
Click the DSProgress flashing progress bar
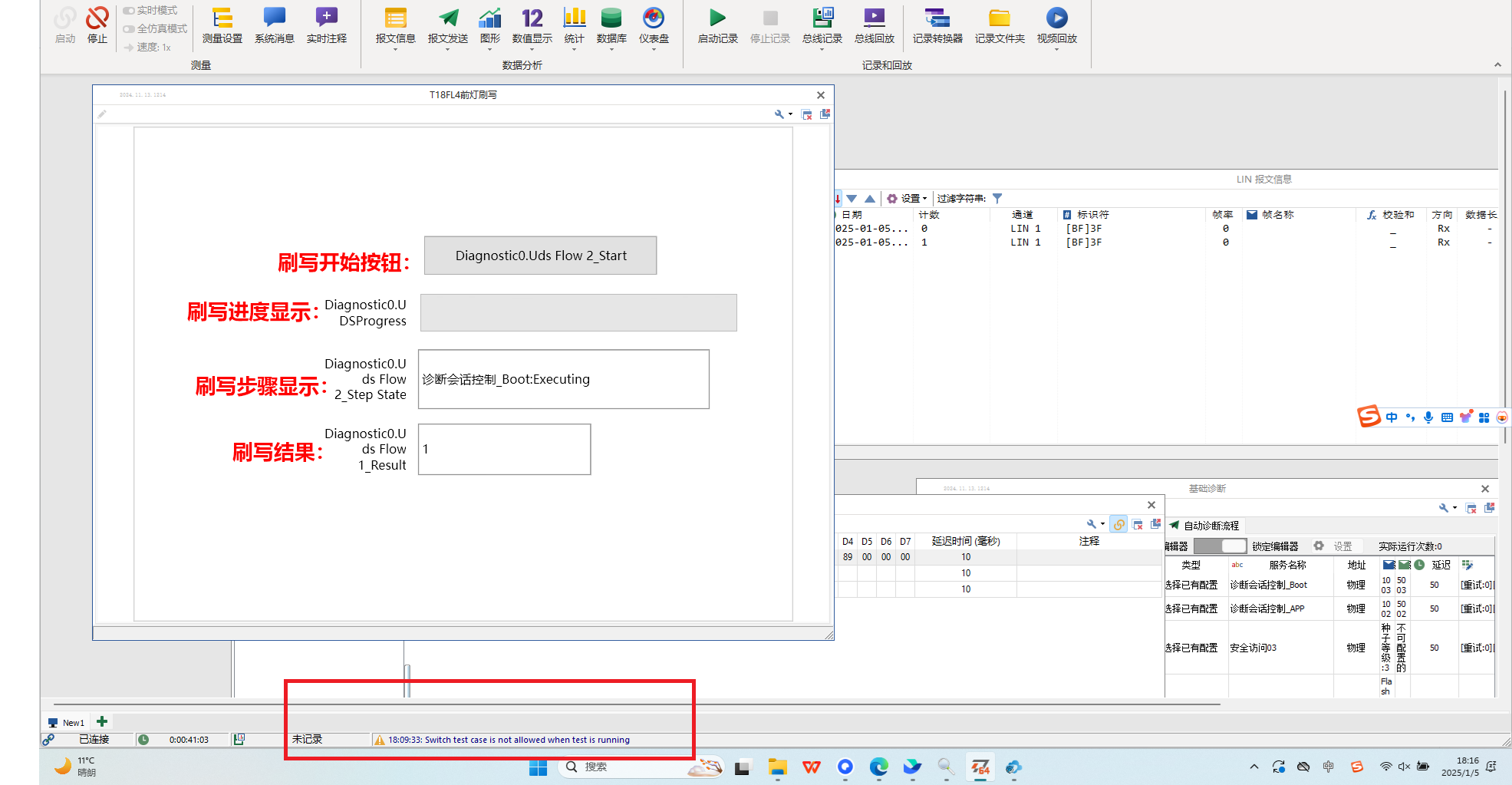pos(578,312)
